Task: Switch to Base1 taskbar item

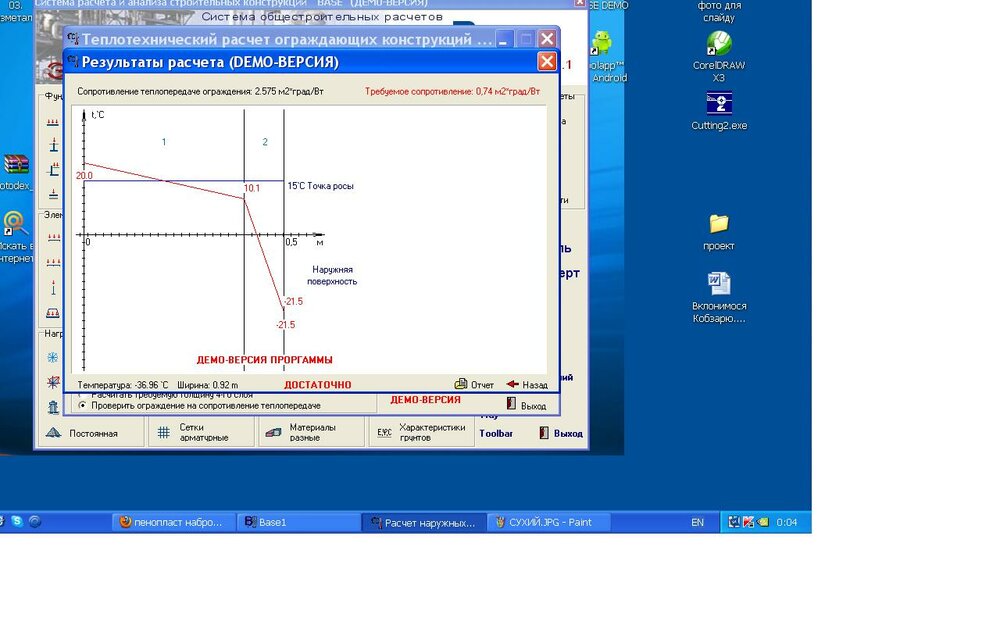Action: 298,522
